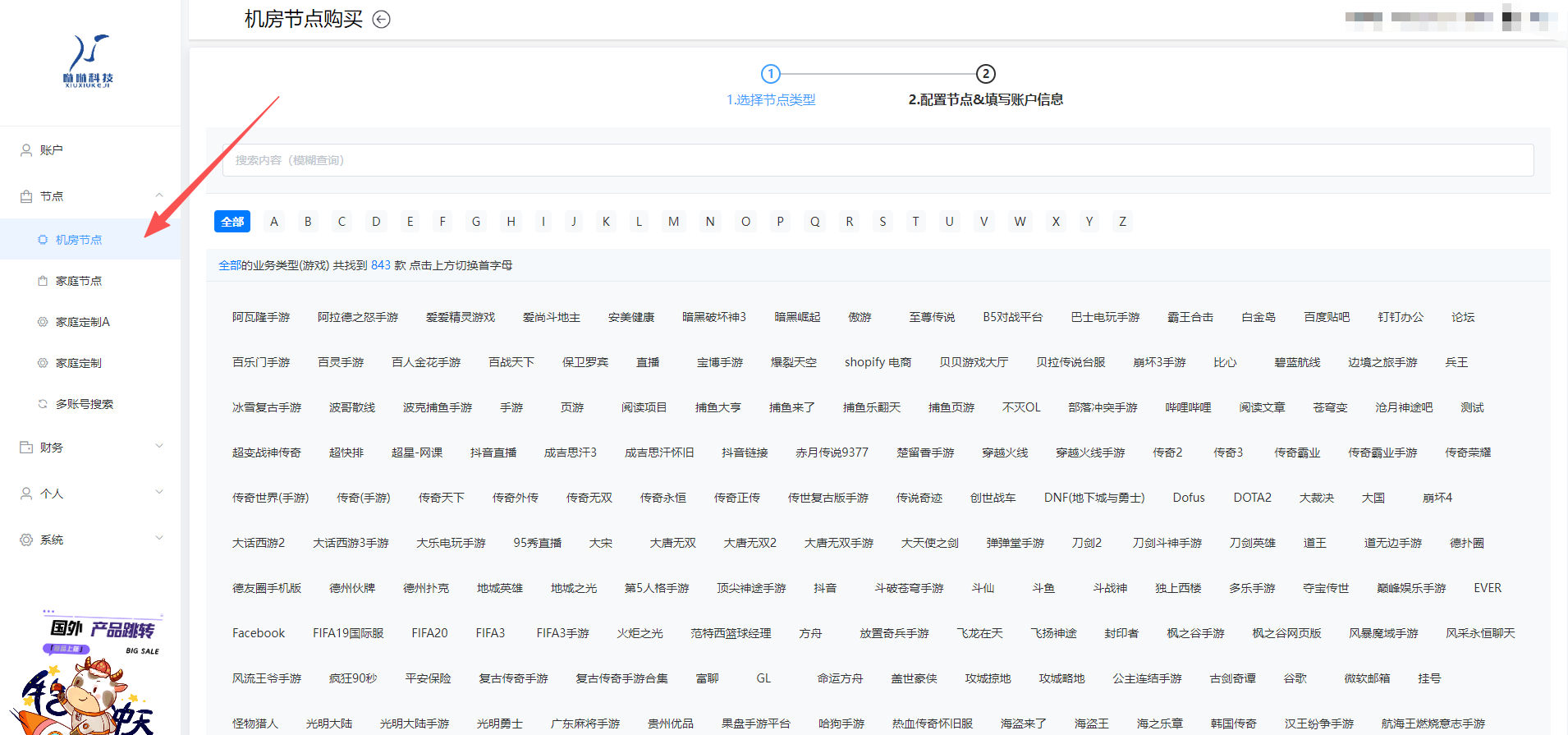Click the 个人 person icon

(26, 494)
